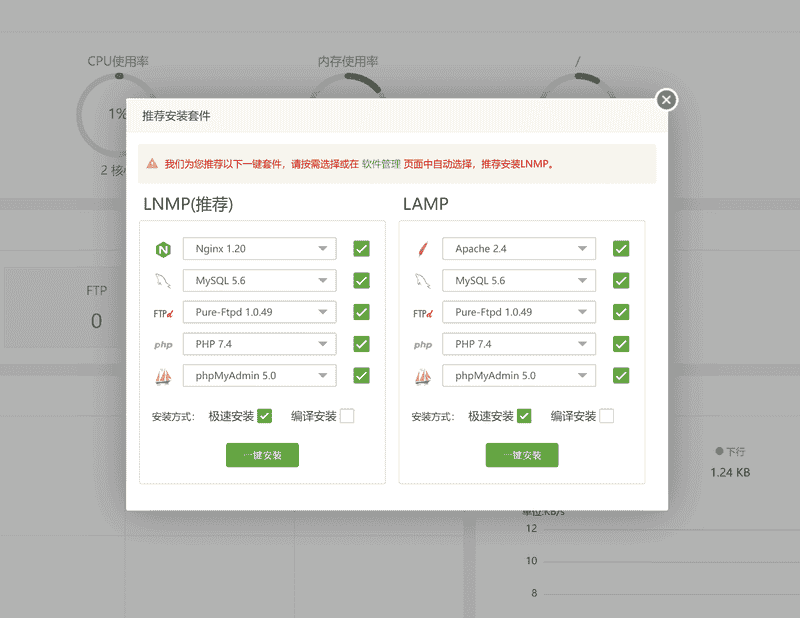The height and width of the screenshot is (618, 800).
Task: Uncheck PHP 7.4 in the LAMP stack
Action: pos(621,344)
